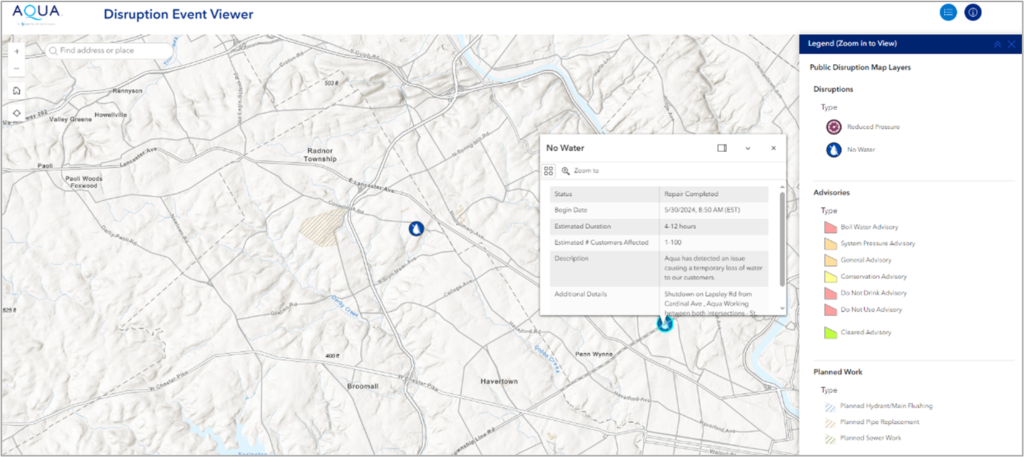Click Planned Pipe Replacement hatch symbol
Viewport: 1024px width, 457px height.
[x=830, y=422]
